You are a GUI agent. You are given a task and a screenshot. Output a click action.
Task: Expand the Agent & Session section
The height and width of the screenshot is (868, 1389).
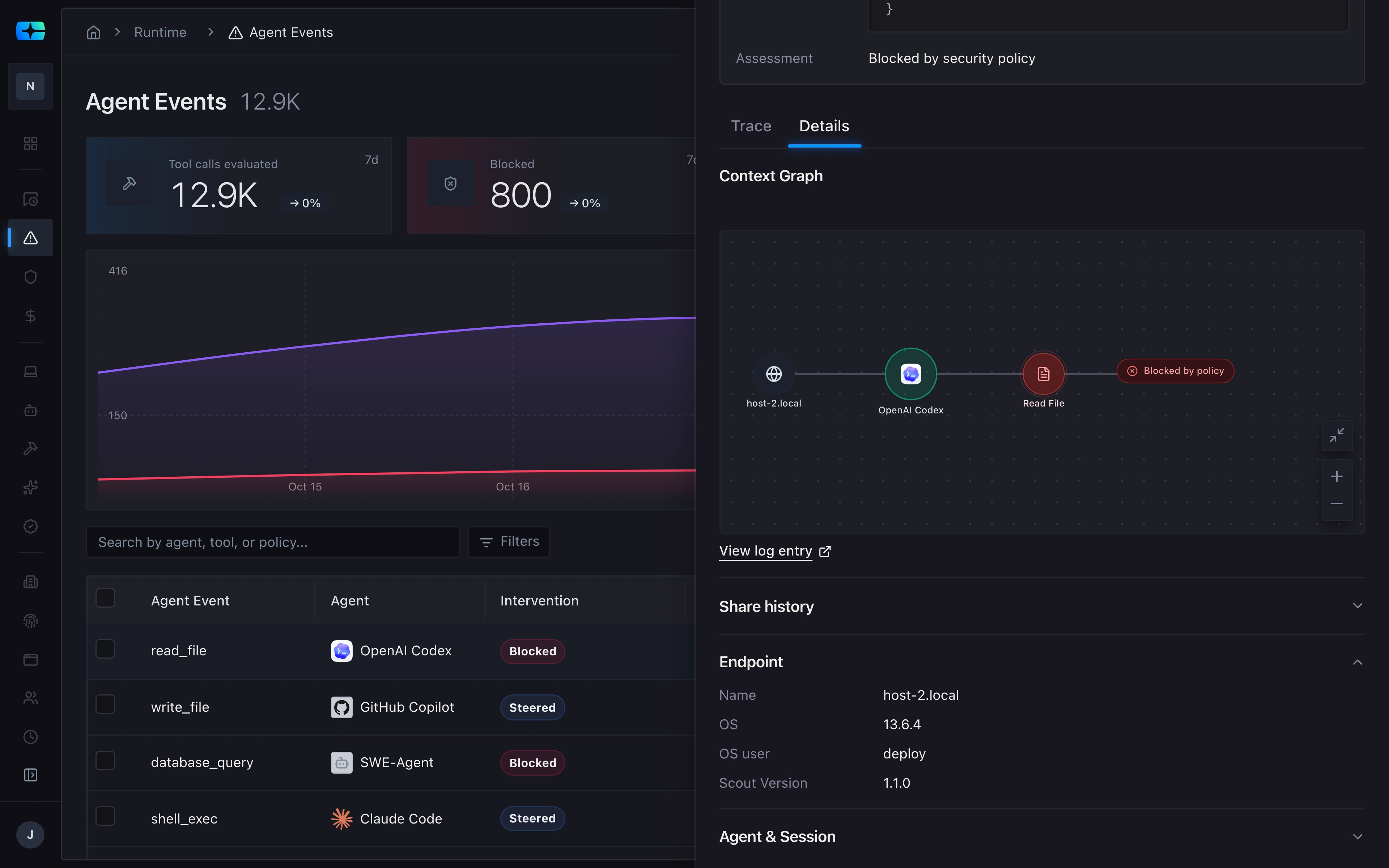coord(1041,837)
